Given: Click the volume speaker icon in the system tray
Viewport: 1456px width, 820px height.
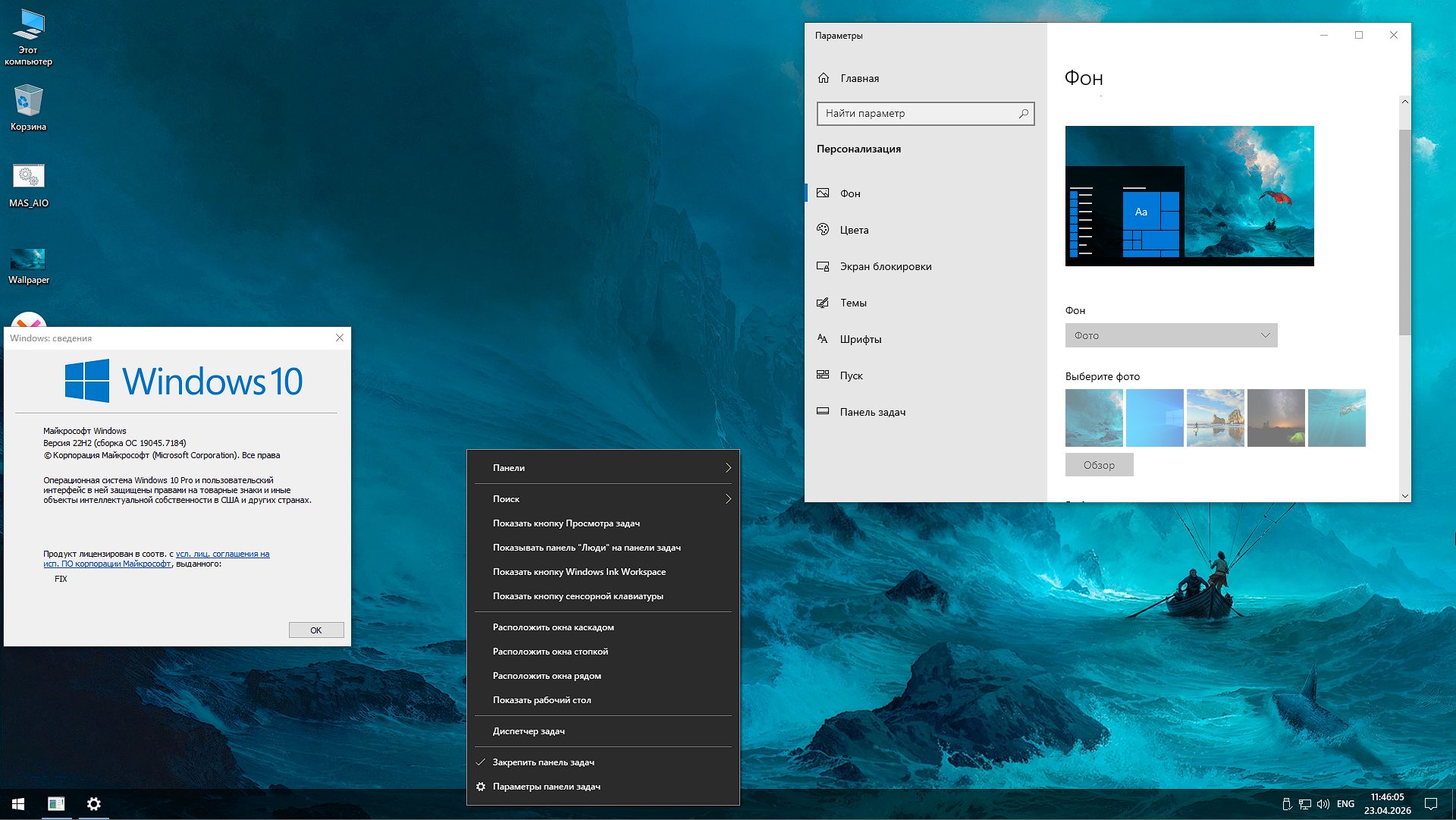Looking at the screenshot, I should coord(1323,804).
